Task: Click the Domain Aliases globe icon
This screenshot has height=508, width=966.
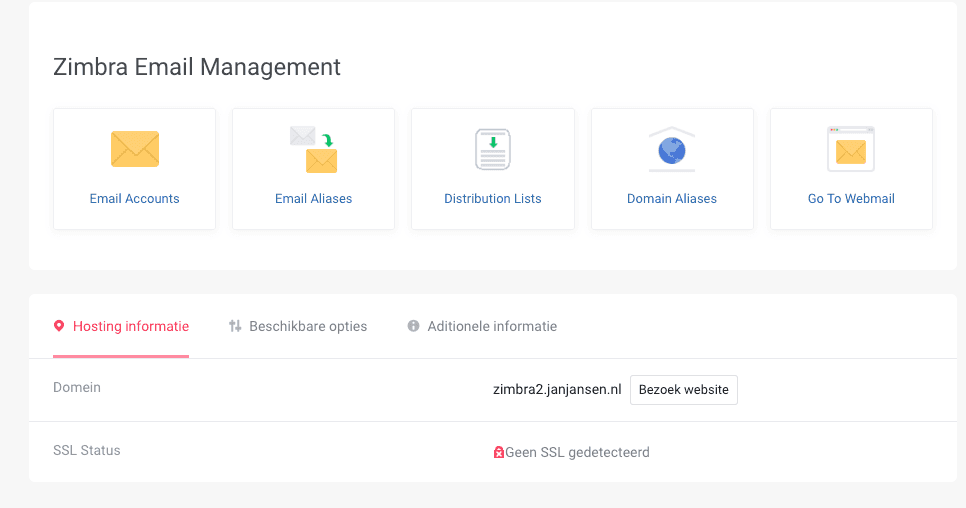Action: (x=672, y=149)
